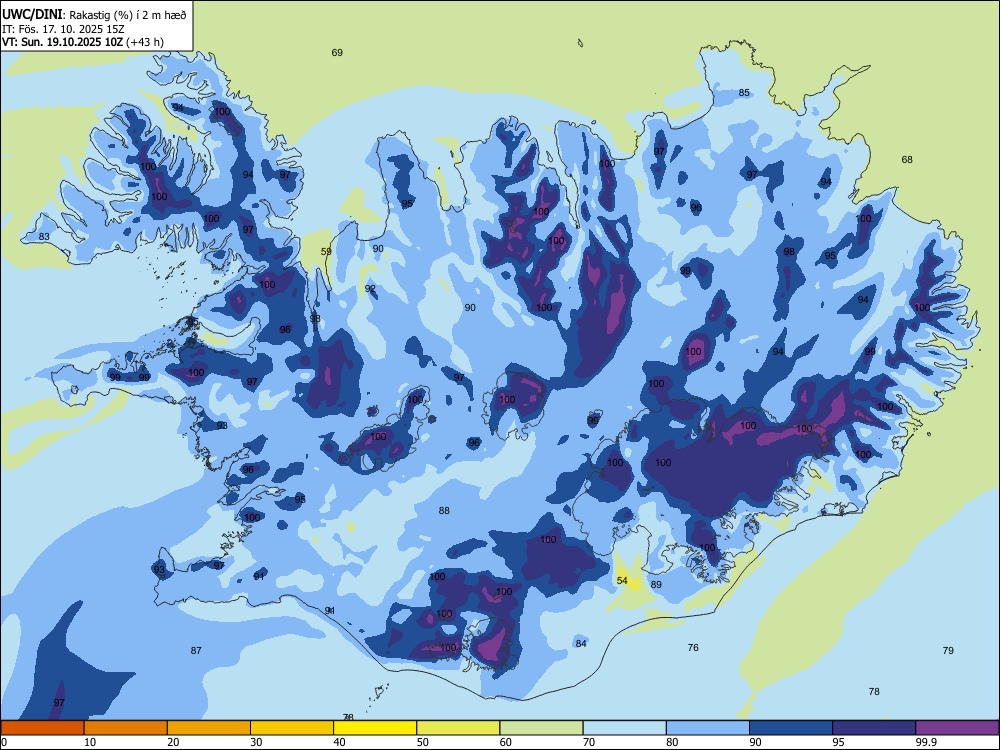This screenshot has width=1000, height=750.
Task: Click the 30–40 amber legend swatch
Action: (x=292, y=728)
